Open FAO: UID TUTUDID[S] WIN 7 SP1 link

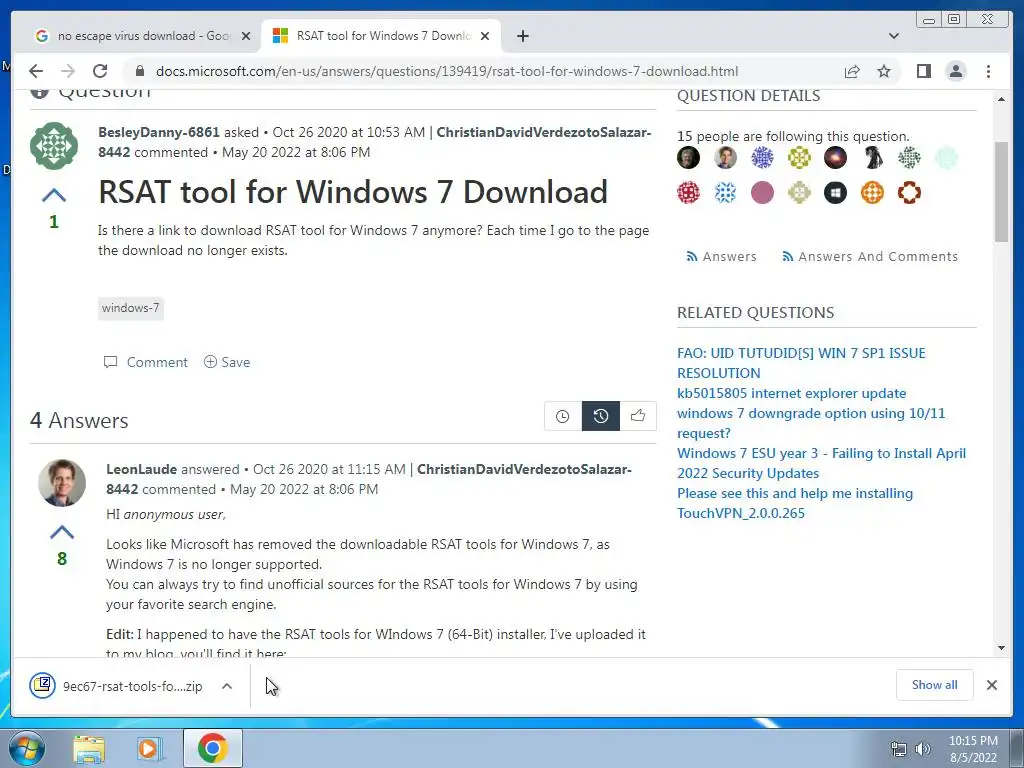pos(801,363)
